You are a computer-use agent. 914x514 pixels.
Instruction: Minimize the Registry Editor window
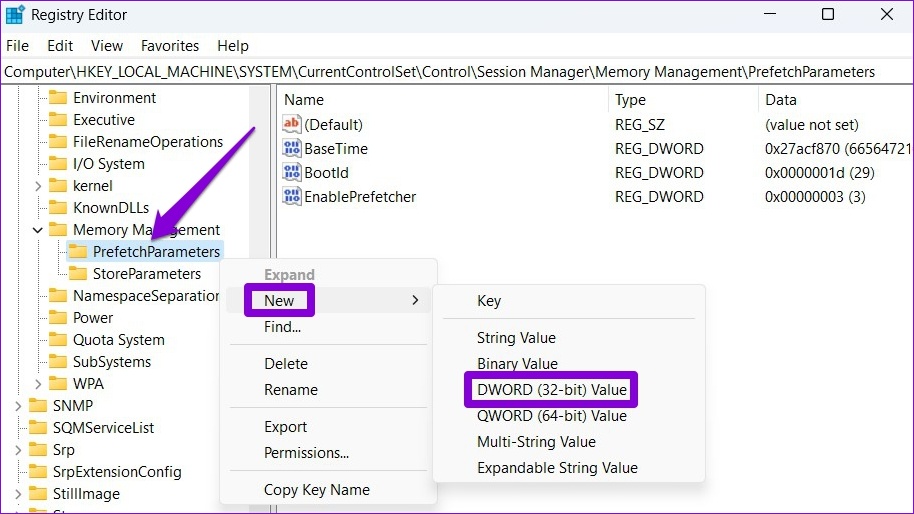point(770,14)
